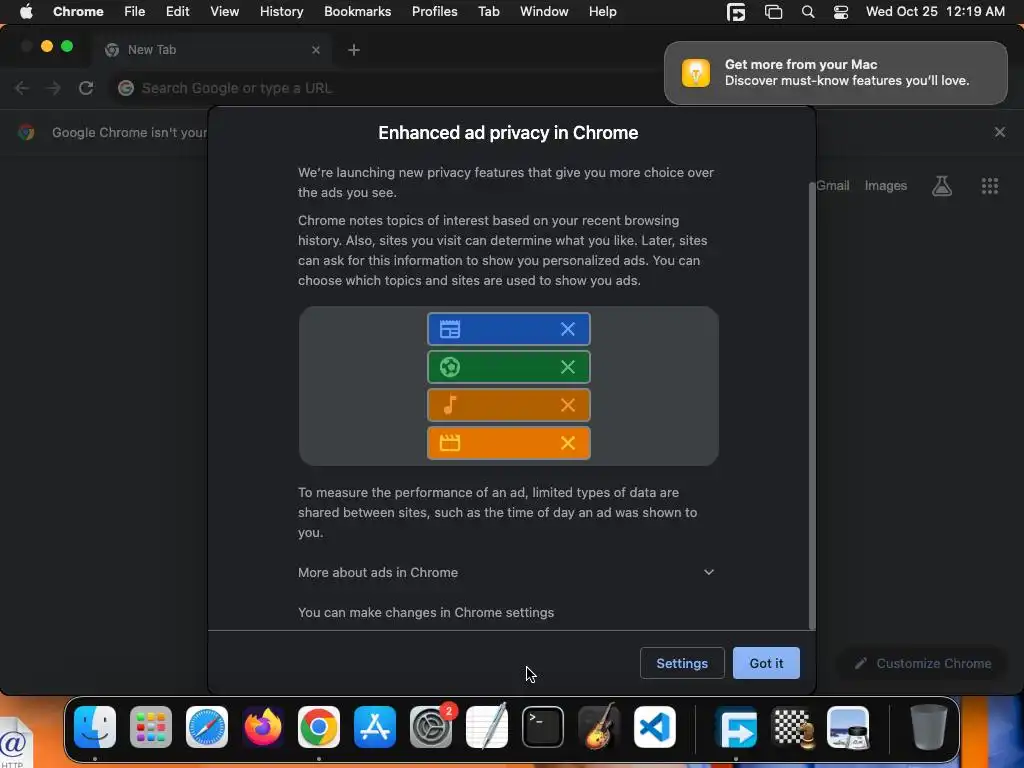Open Finder from the Dock
This screenshot has width=1024, height=768.
95,727
